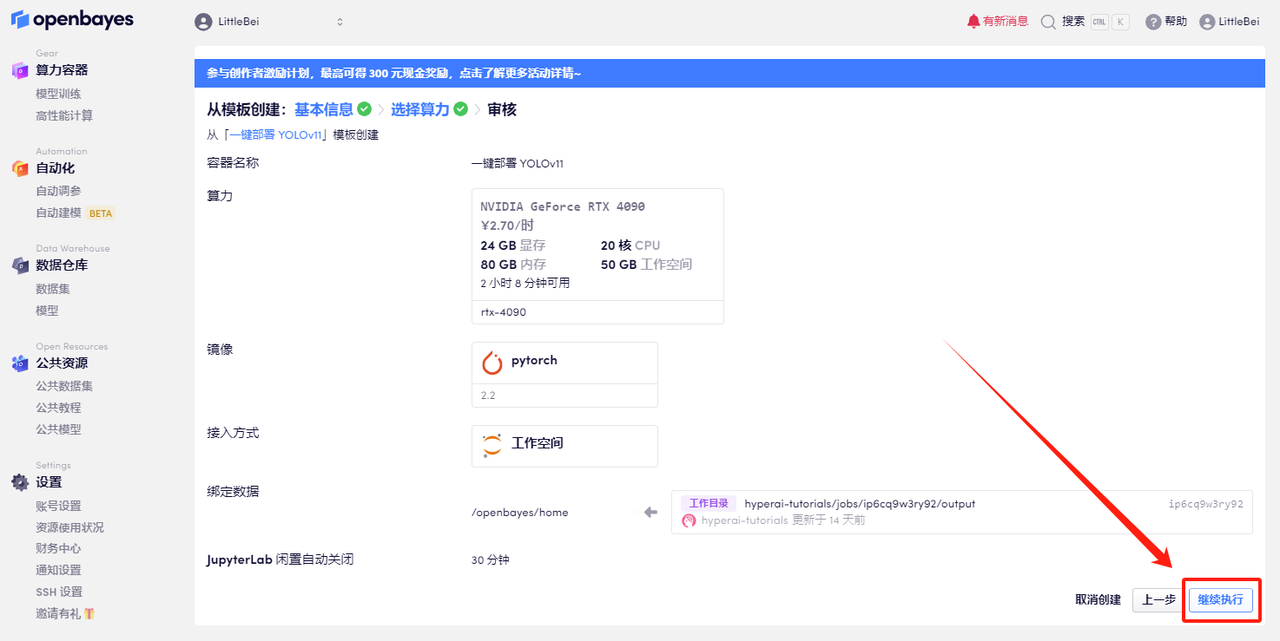This screenshot has width=1280, height=641.
Task: Click the openbayes logo icon
Action: (x=20, y=20)
